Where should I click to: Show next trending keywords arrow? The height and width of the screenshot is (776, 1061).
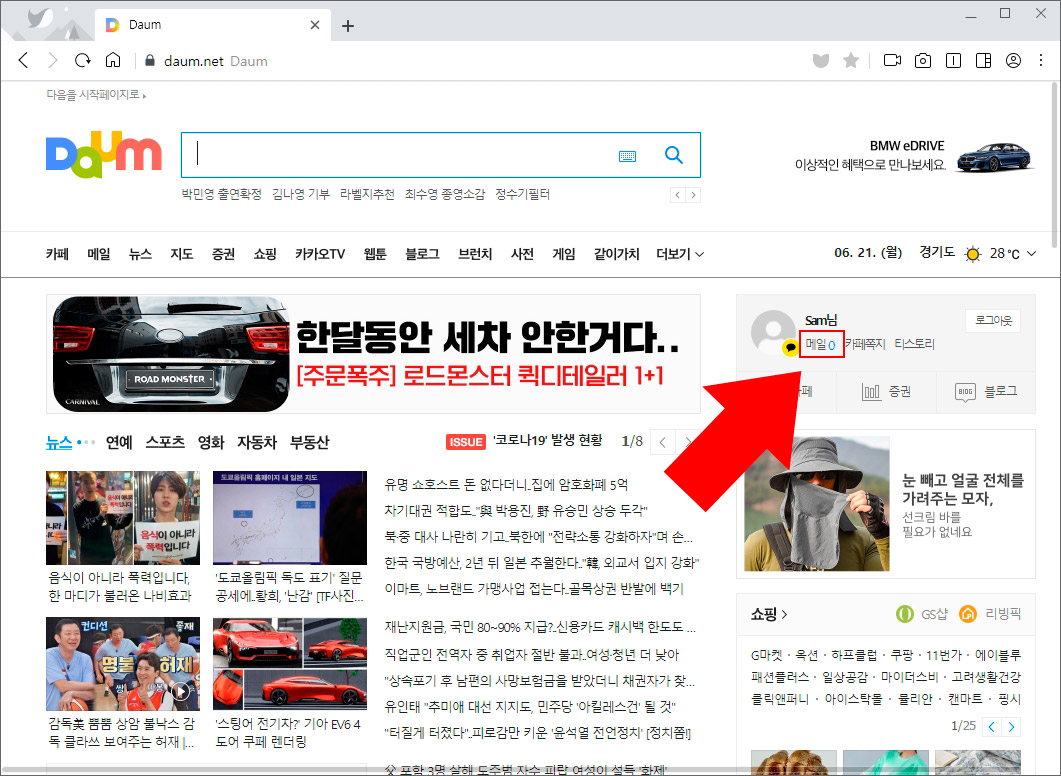point(693,196)
